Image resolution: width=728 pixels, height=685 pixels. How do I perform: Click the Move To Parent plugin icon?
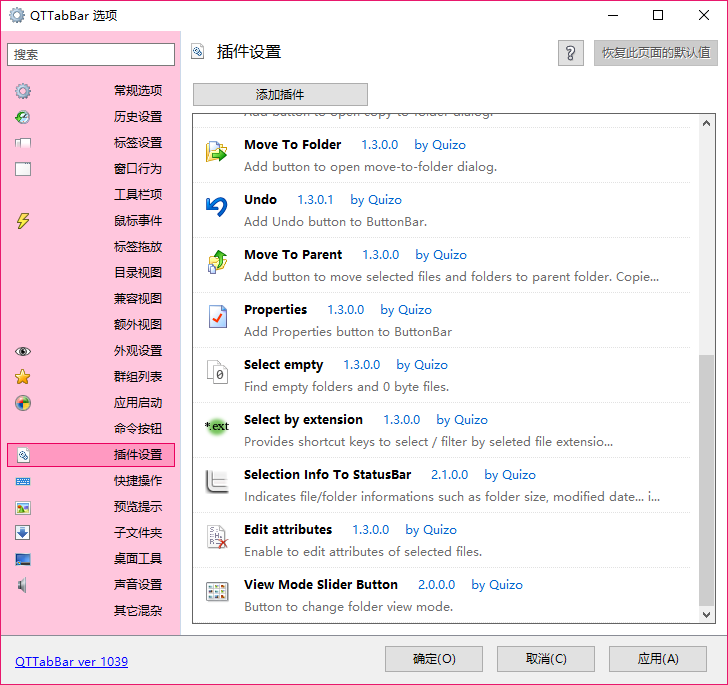tap(217, 262)
